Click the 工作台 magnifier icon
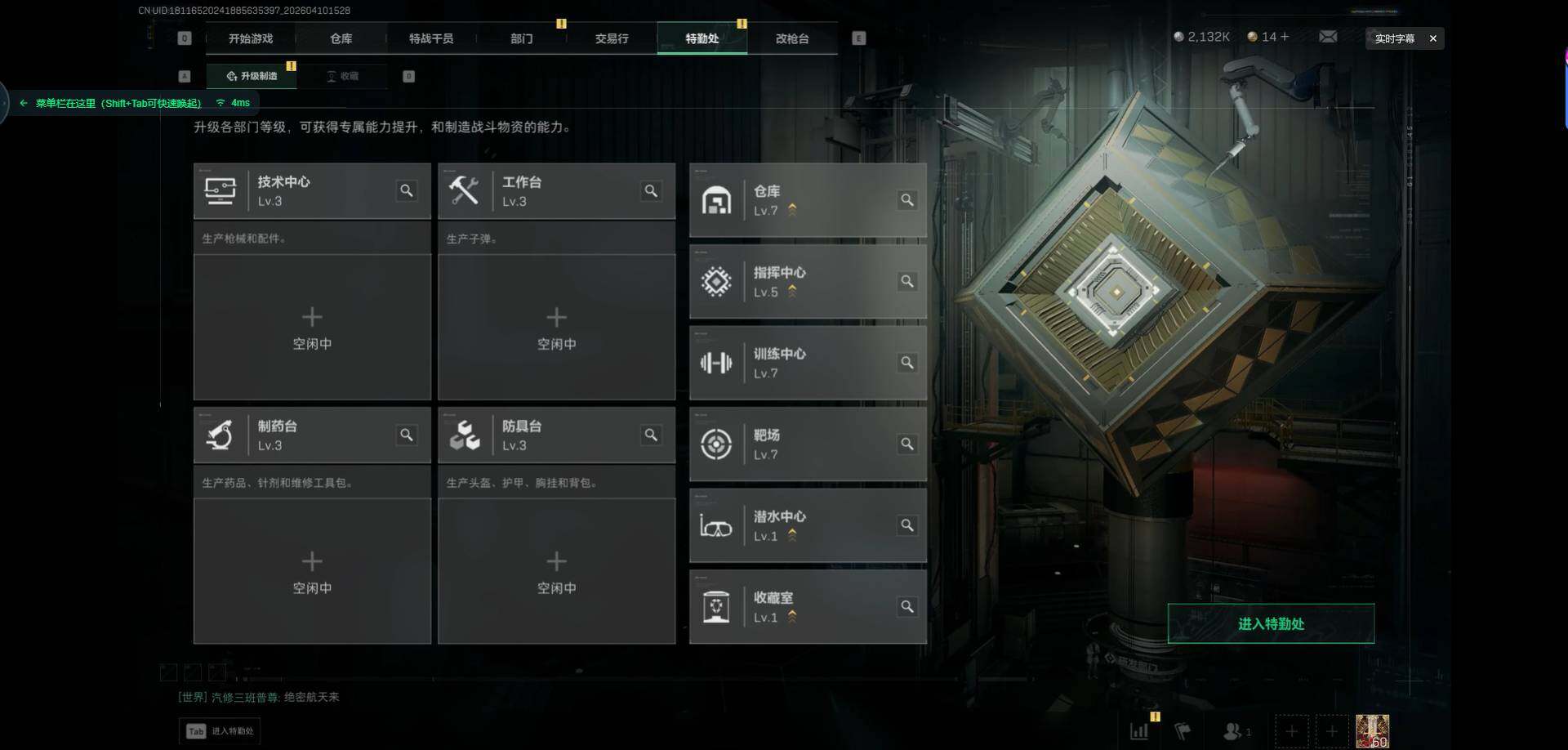The height and width of the screenshot is (750, 1568). (651, 190)
